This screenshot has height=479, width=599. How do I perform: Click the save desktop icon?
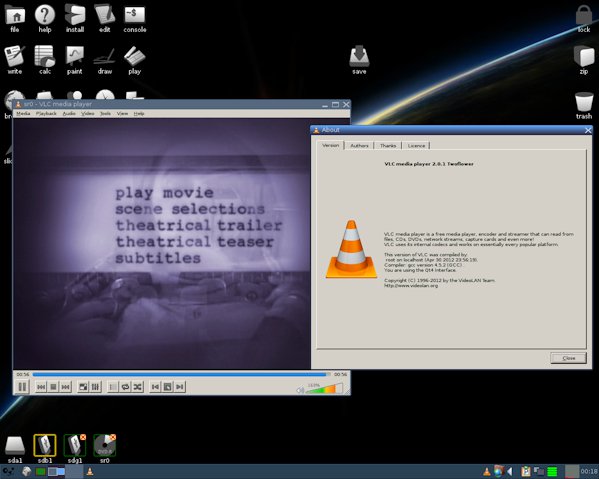(359, 60)
